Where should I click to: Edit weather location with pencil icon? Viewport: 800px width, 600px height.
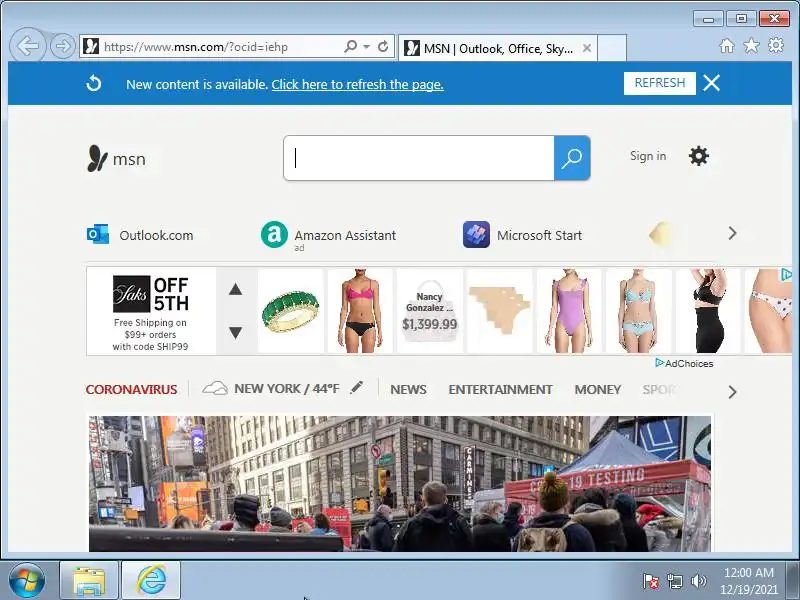click(357, 388)
